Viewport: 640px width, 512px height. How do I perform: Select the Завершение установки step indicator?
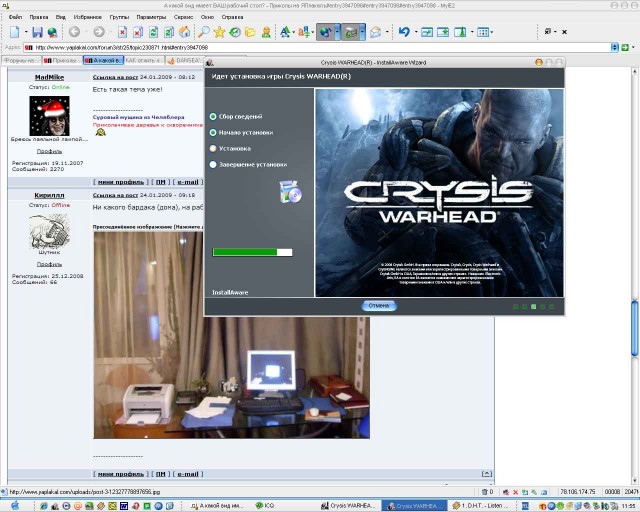(x=213, y=165)
